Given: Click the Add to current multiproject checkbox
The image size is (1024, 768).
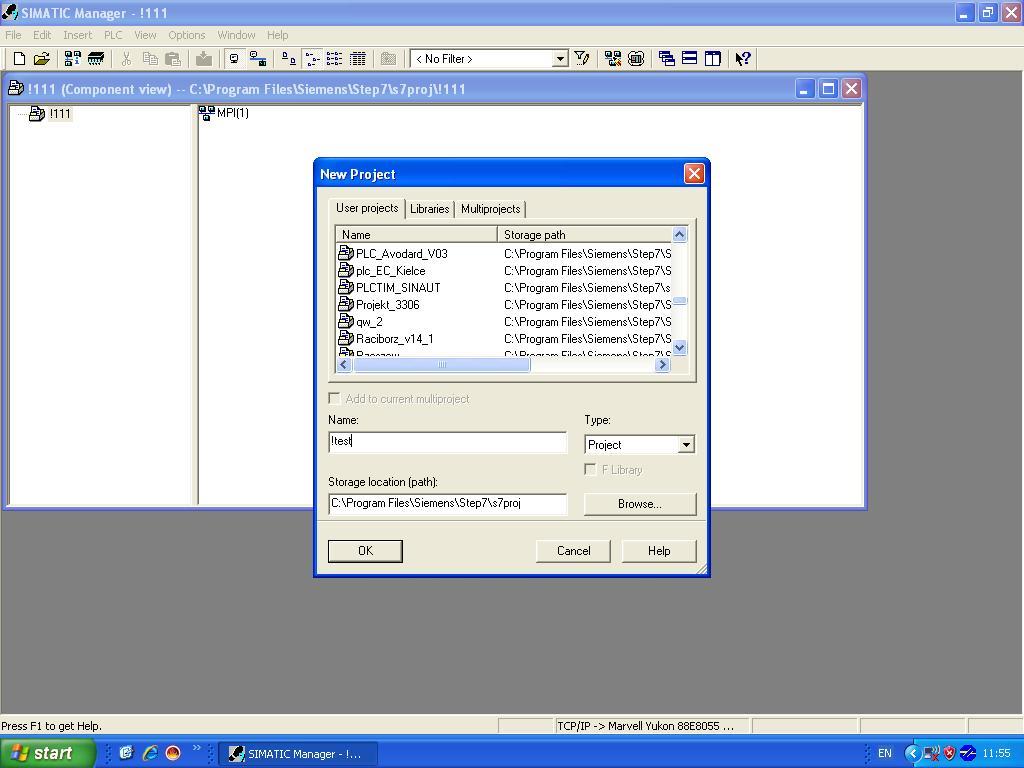Looking at the screenshot, I should pyautogui.click(x=334, y=398).
